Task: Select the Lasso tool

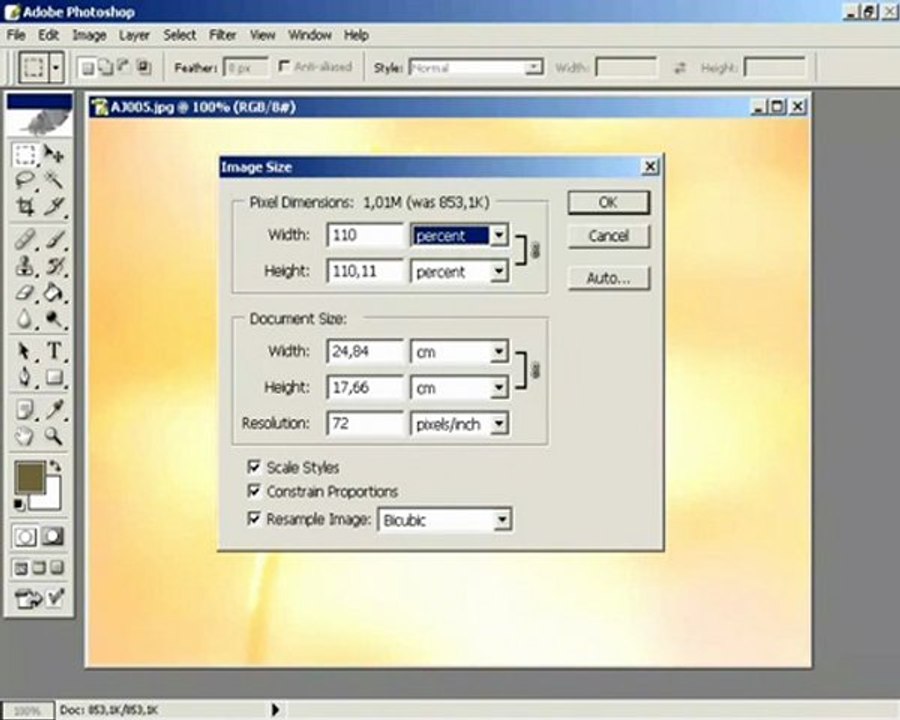Action: 25,180
